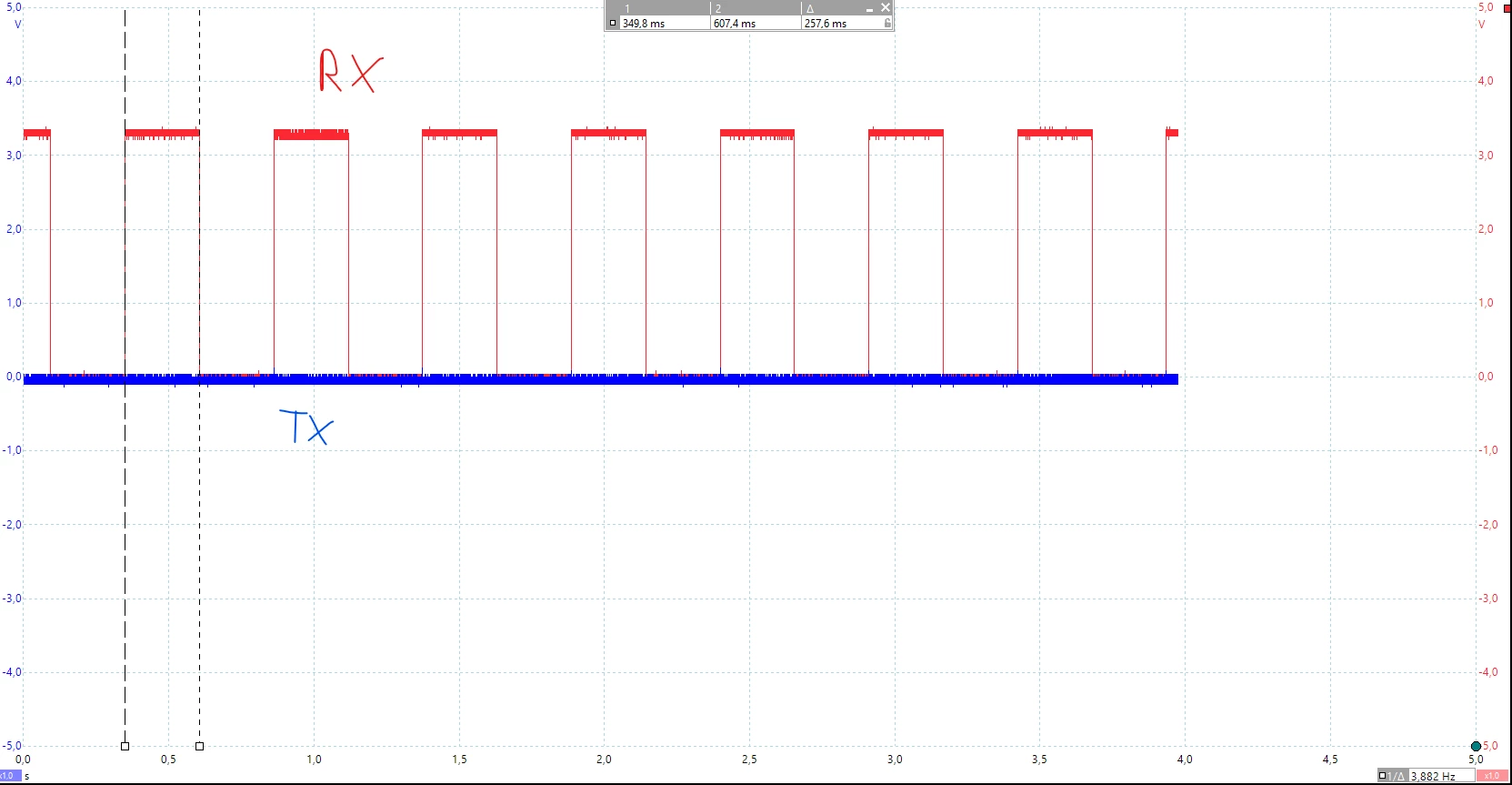
Task: Click the green circular ruler handle at bottom right
Action: (x=1476, y=746)
